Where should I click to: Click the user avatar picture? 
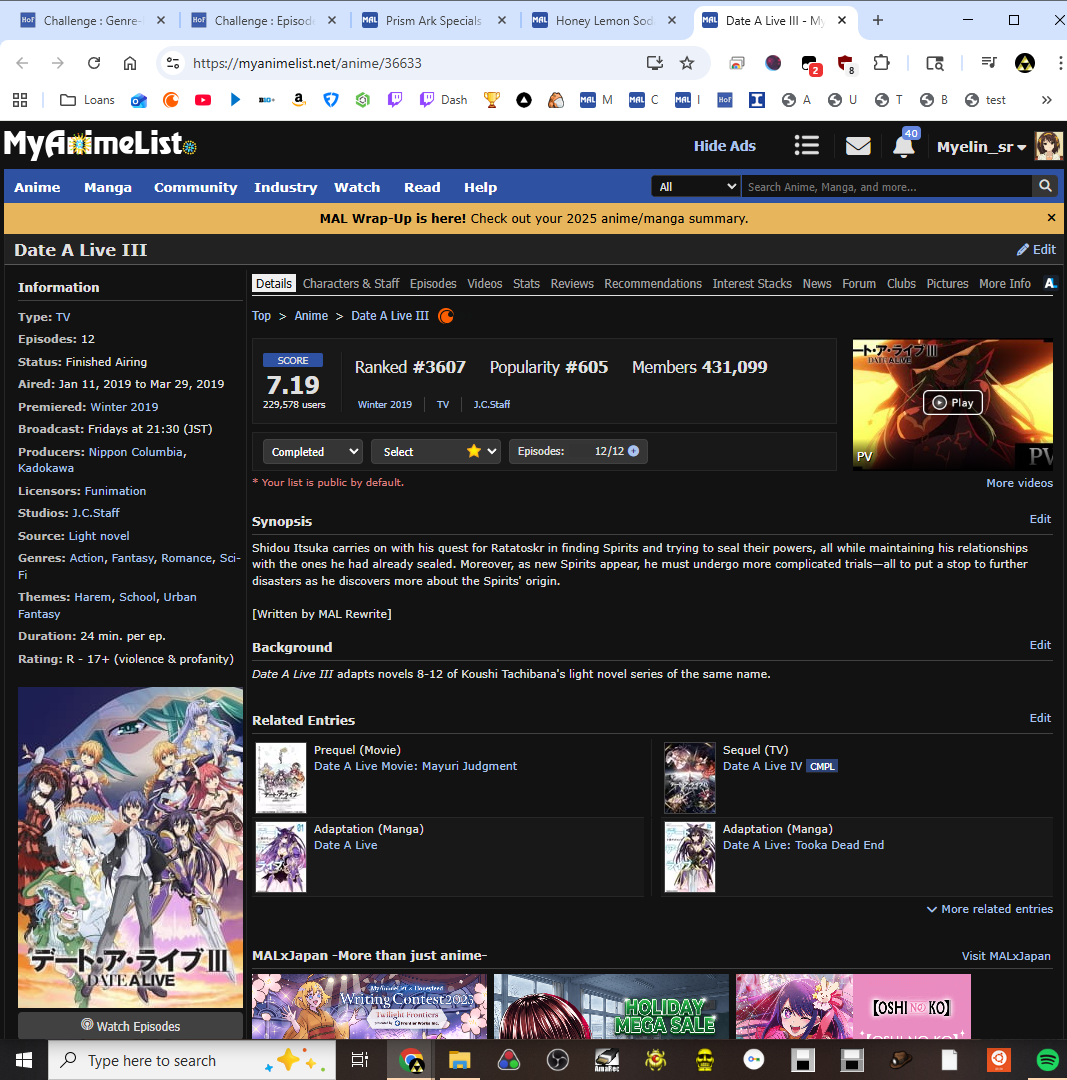point(1048,146)
